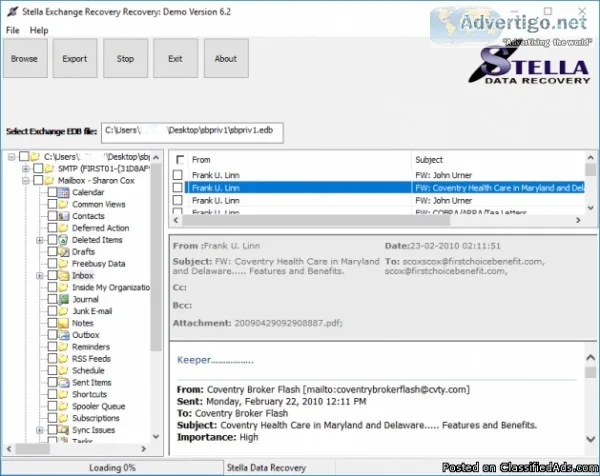The width and height of the screenshot is (600, 476).
Task: Click the folder tree horizontal scrollbar thumb
Action: pyautogui.click(x=33, y=449)
